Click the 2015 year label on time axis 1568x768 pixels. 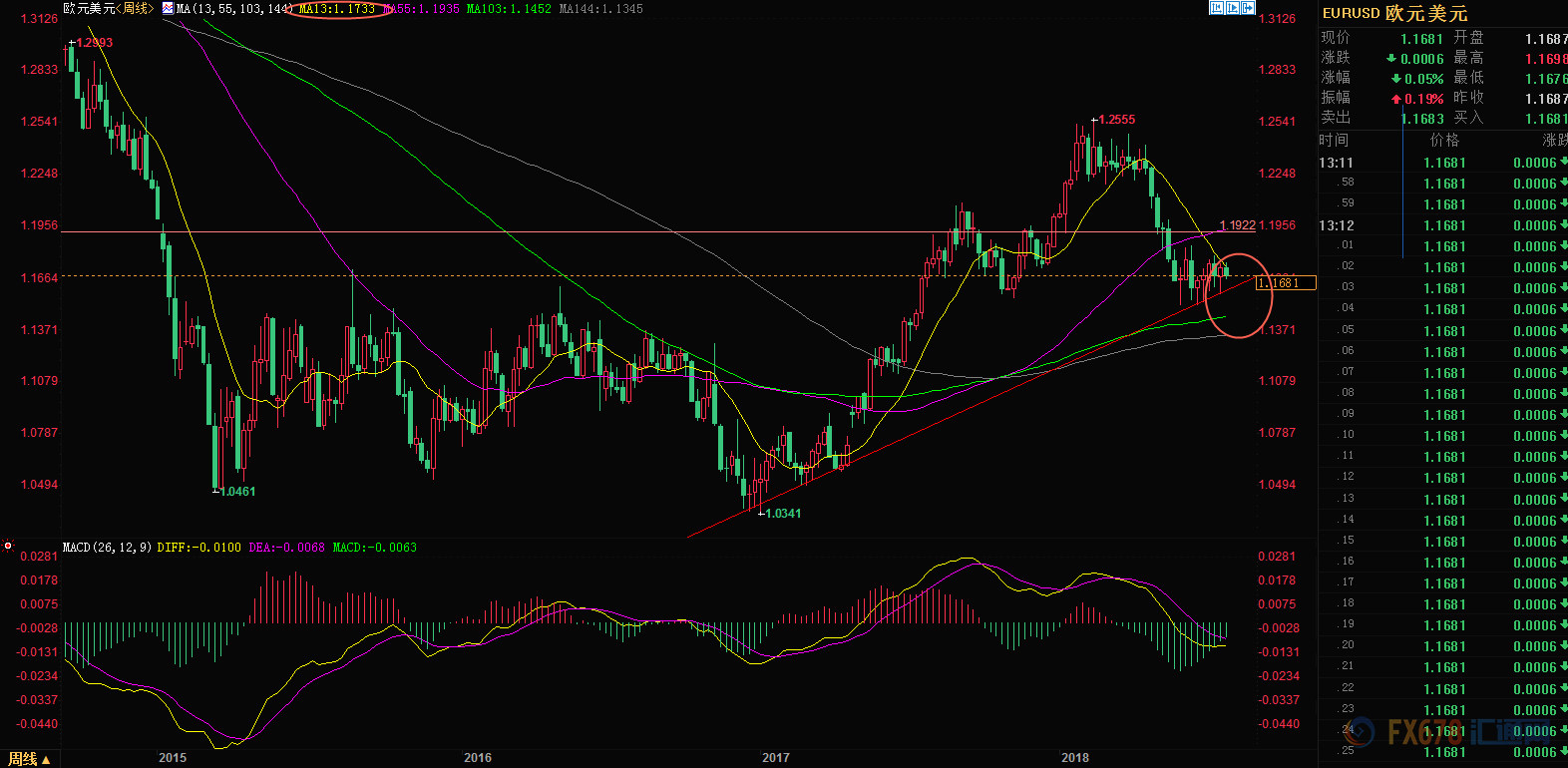pos(173,758)
